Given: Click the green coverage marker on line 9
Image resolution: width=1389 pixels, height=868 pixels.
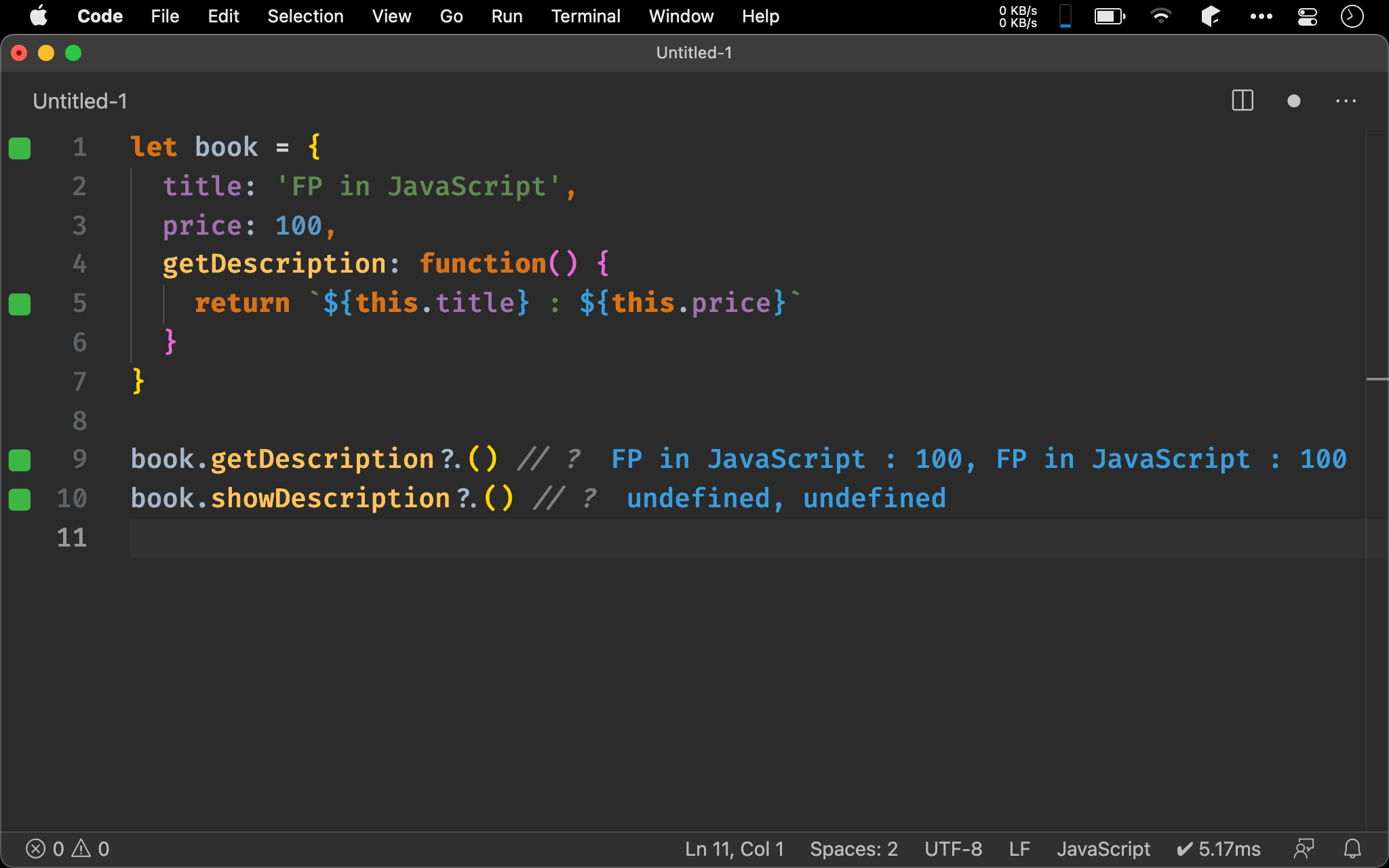Looking at the screenshot, I should pyautogui.click(x=20, y=460).
